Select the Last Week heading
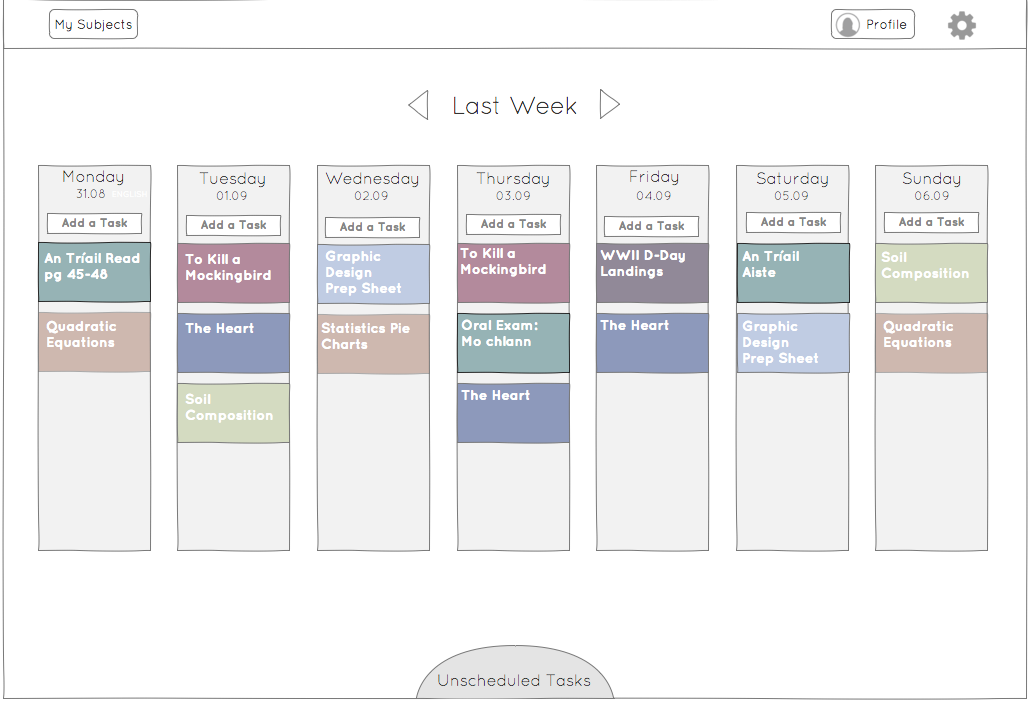The width and height of the screenshot is (1029, 706). (x=514, y=106)
